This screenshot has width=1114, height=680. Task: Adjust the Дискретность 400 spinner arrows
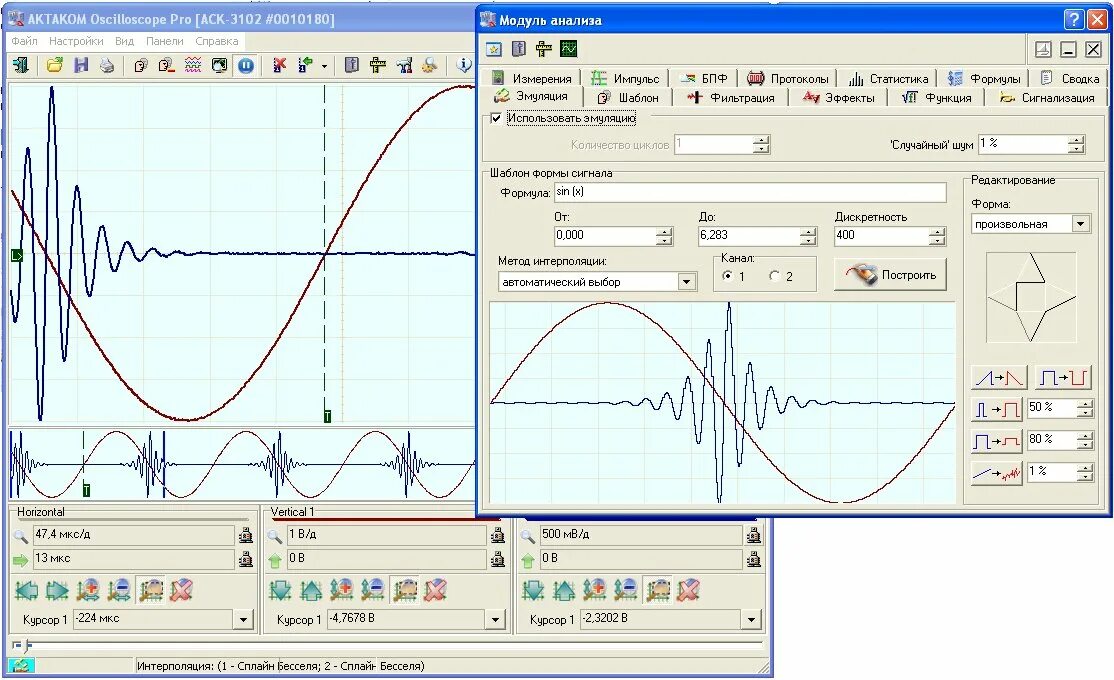click(937, 236)
